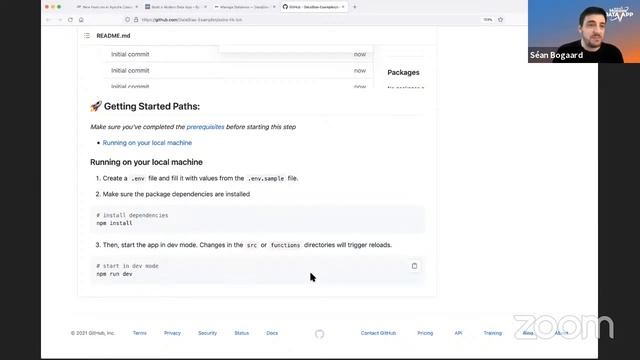Close the Manage Database tab
Screen dimensions: 640x360
[274, 7]
